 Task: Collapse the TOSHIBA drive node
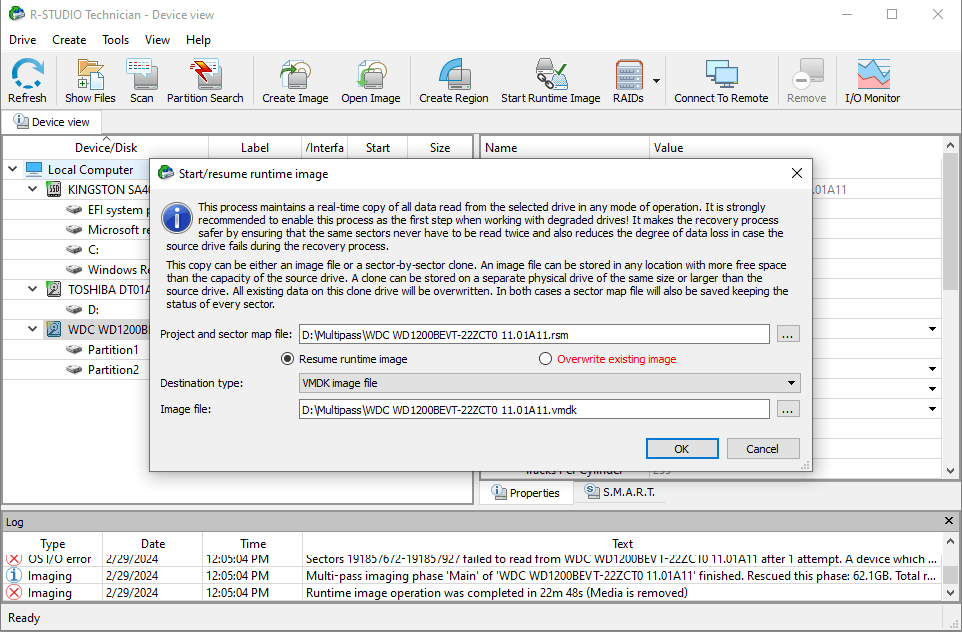coord(33,288)
